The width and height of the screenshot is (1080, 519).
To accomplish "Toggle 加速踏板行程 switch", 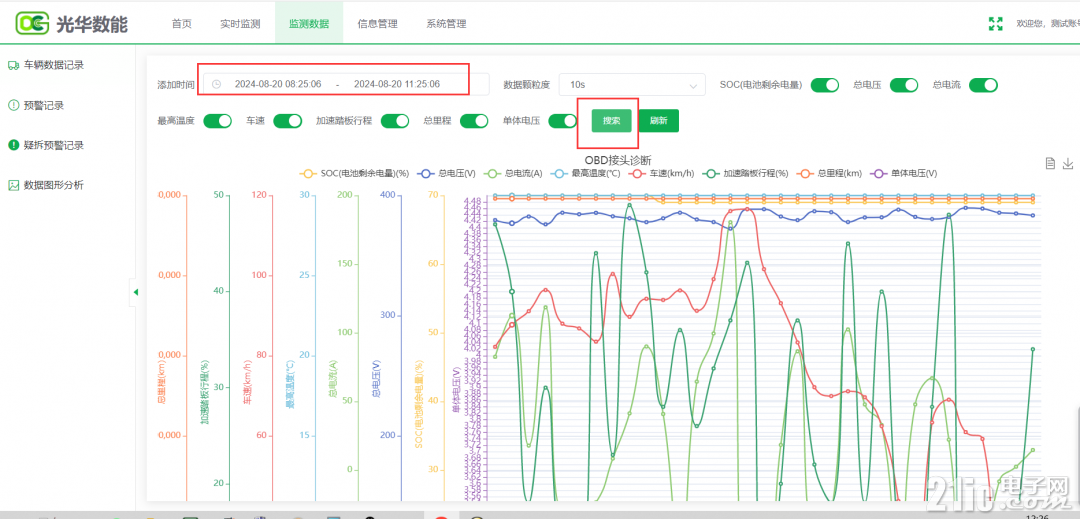I will [x=395, y=121].
